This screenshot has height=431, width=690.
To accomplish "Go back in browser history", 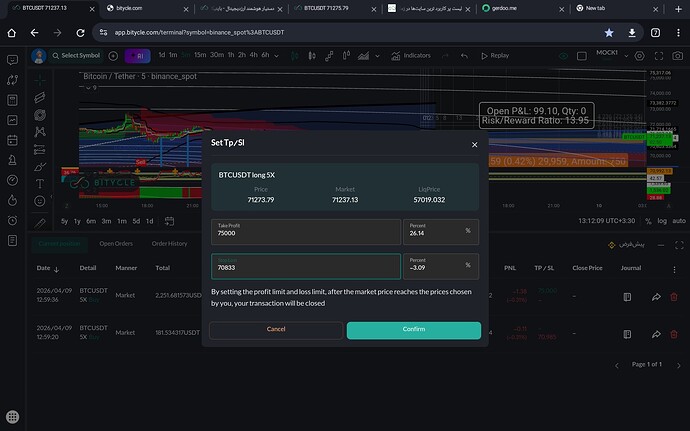I will pyautogui.click(x=34, y=33).
